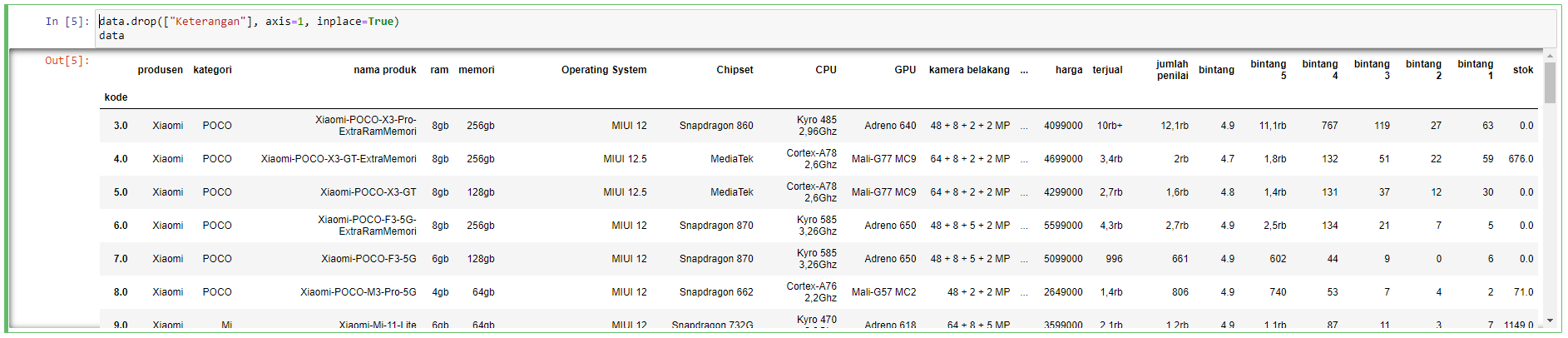
Task: Click the 'Mali-G57 MC2' GPU cell
Action: [883, 292]
